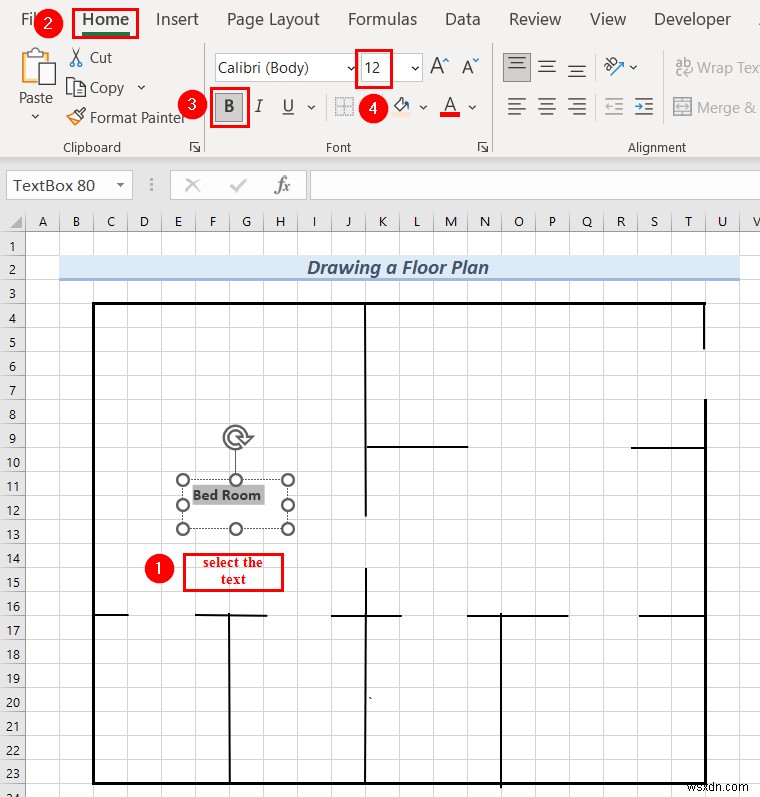Open the Review tab
This screenshot has width=760, height=797.
tap(535, 19)
